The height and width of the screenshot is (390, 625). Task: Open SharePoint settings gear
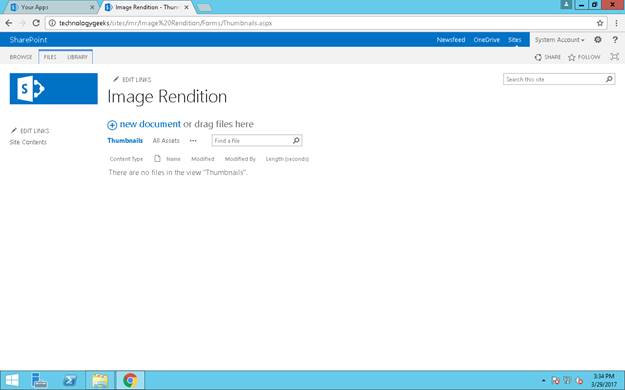click(x=597, y=39)
